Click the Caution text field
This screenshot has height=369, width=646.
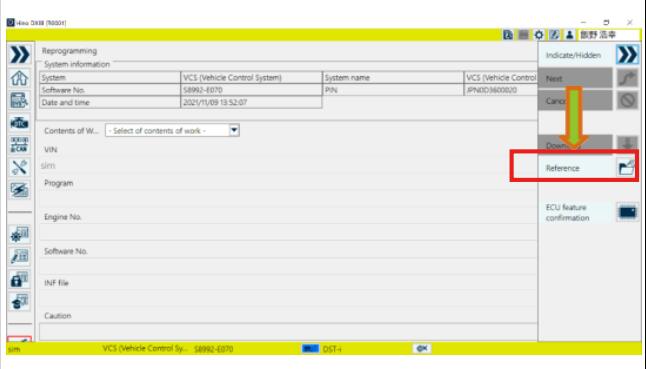288,332
